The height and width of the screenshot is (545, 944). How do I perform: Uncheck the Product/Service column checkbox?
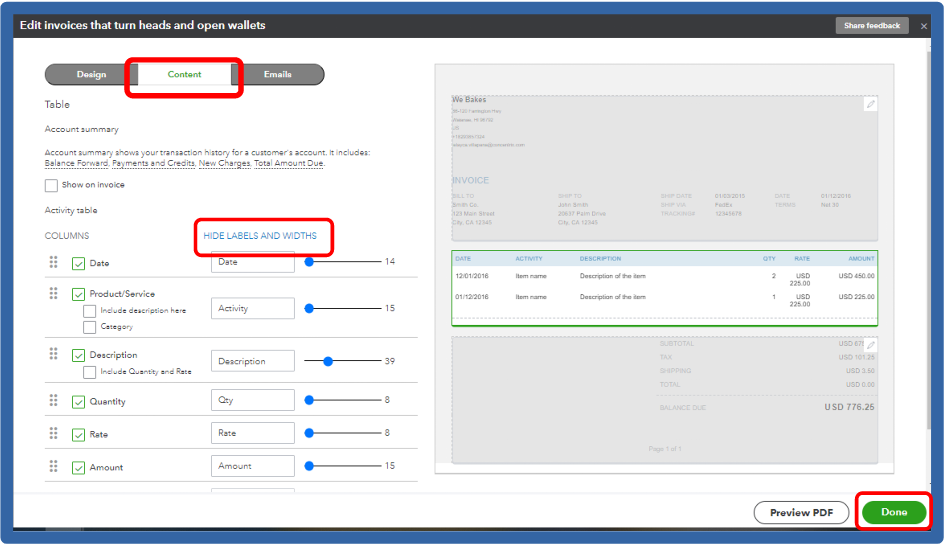[78, 294]
